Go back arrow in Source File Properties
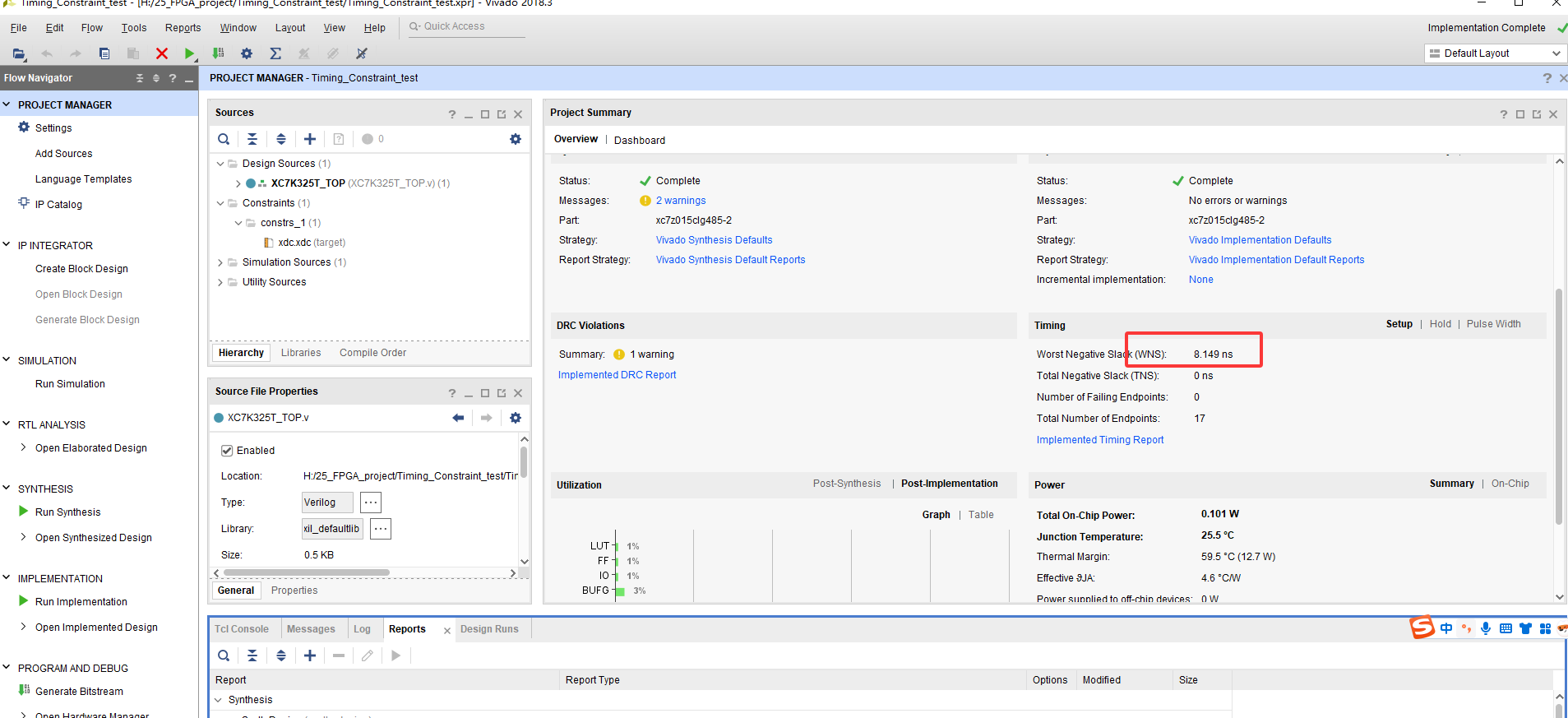The height and width of the screenshot is (718, 1568). point(458,418)
